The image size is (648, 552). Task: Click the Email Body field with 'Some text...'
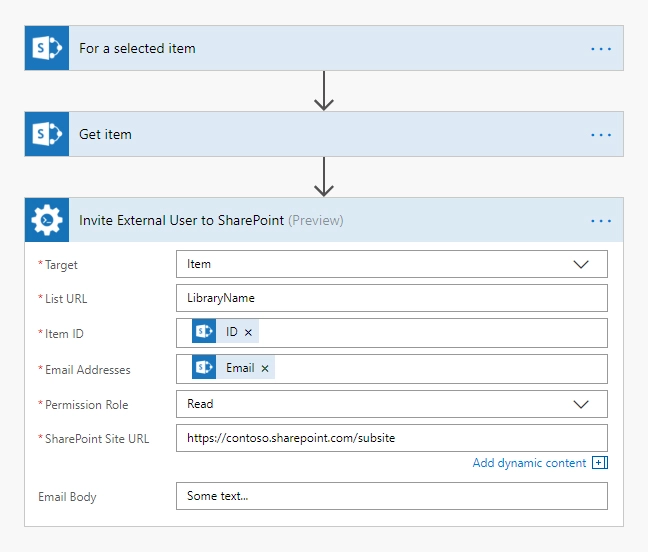click(392, 496)
